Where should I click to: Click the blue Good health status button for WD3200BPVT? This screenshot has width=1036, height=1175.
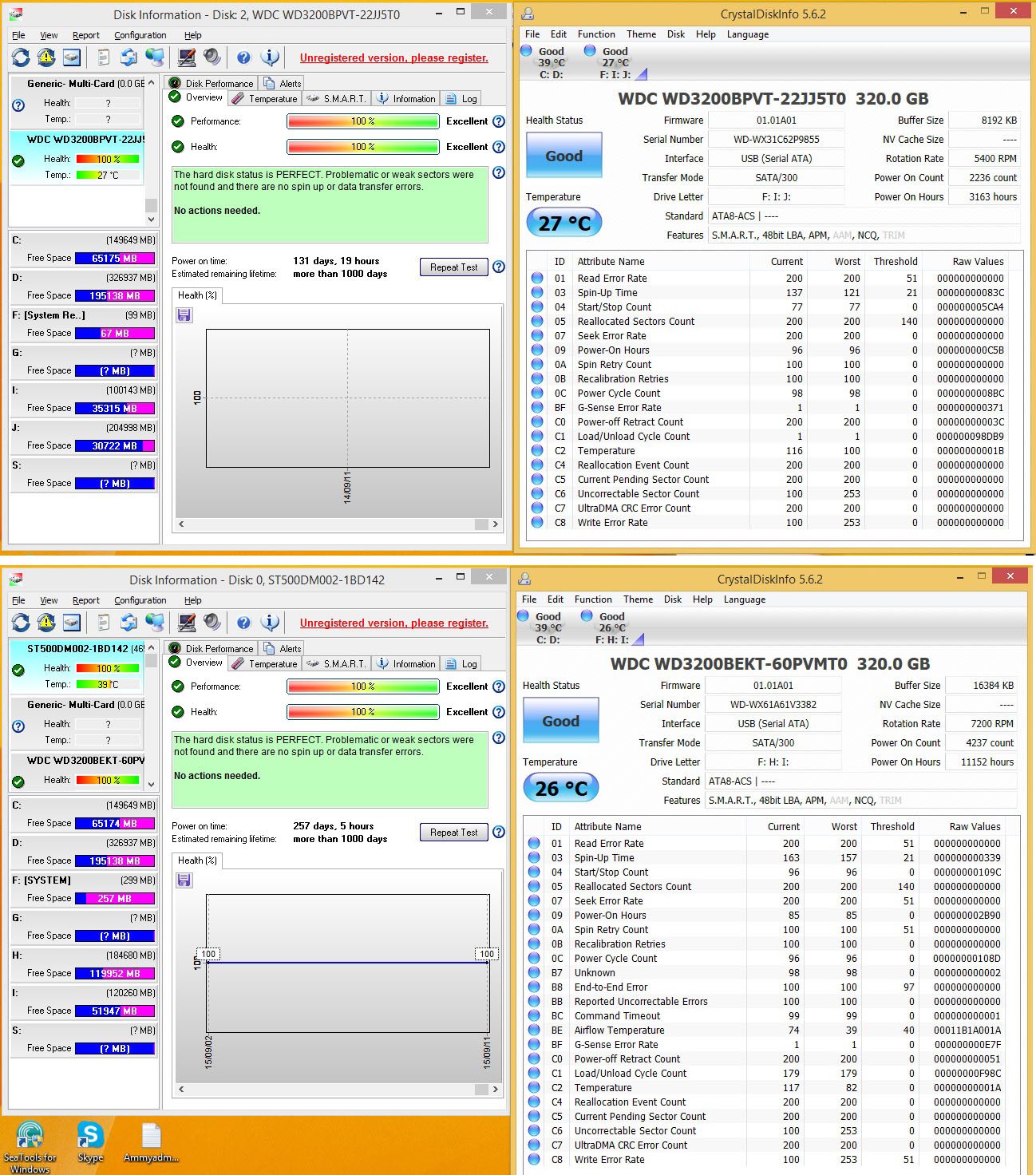point(563,156)
